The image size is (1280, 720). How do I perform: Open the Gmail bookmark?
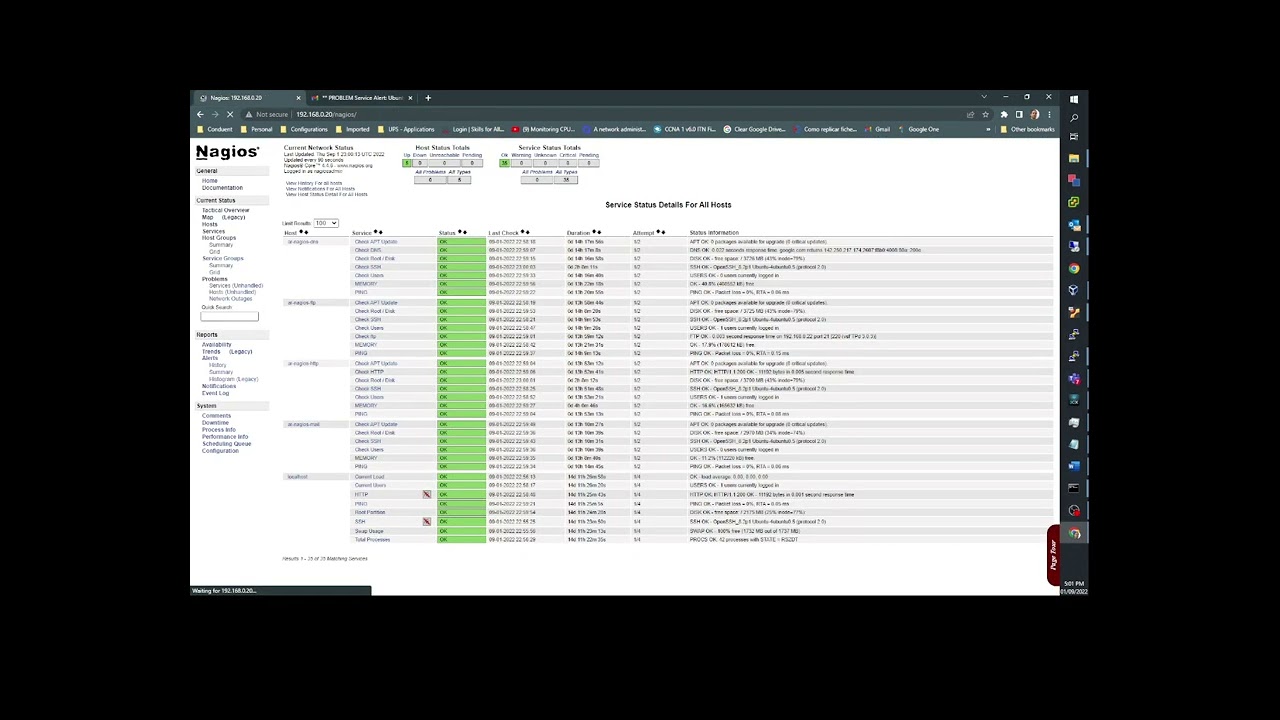pos(877,129)
